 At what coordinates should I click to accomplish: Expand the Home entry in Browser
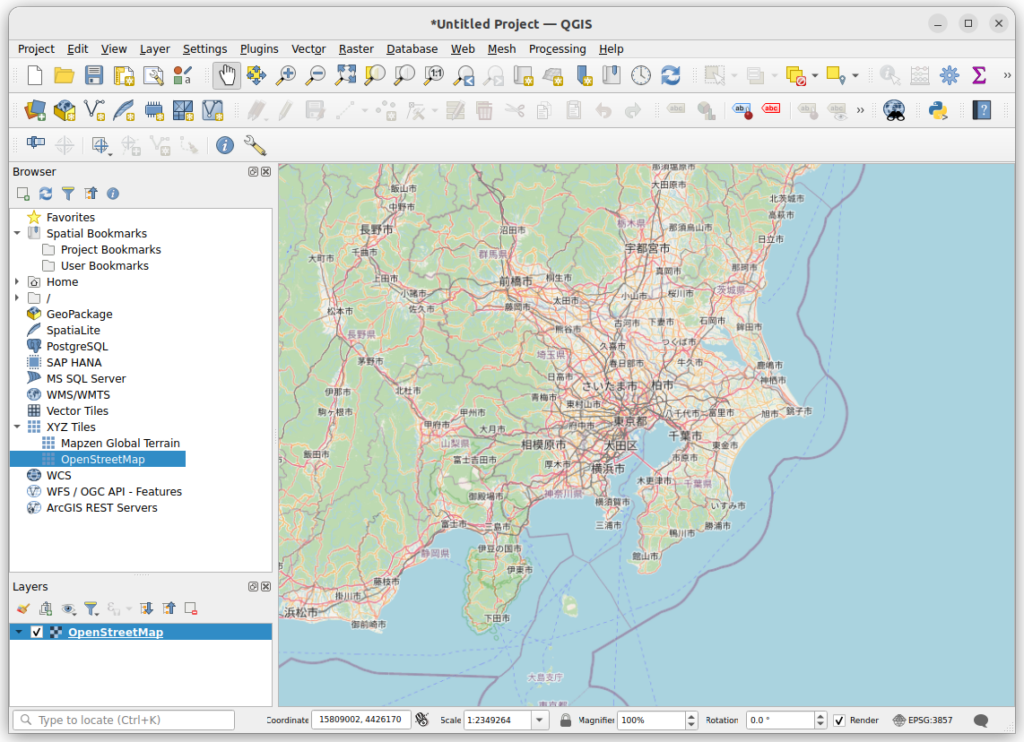pos(16,282)
